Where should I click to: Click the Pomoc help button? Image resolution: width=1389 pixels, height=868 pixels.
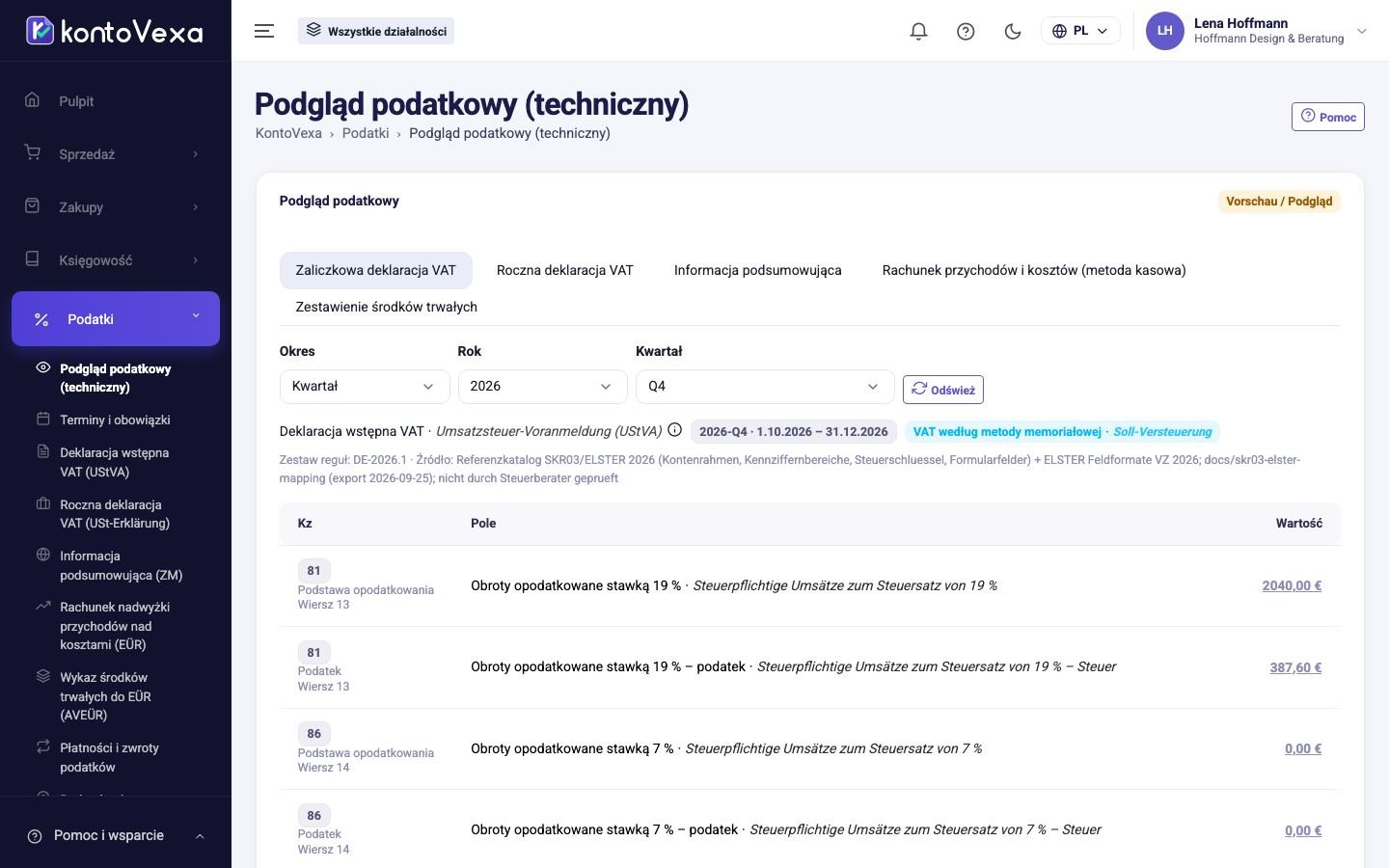(1328, 117)
